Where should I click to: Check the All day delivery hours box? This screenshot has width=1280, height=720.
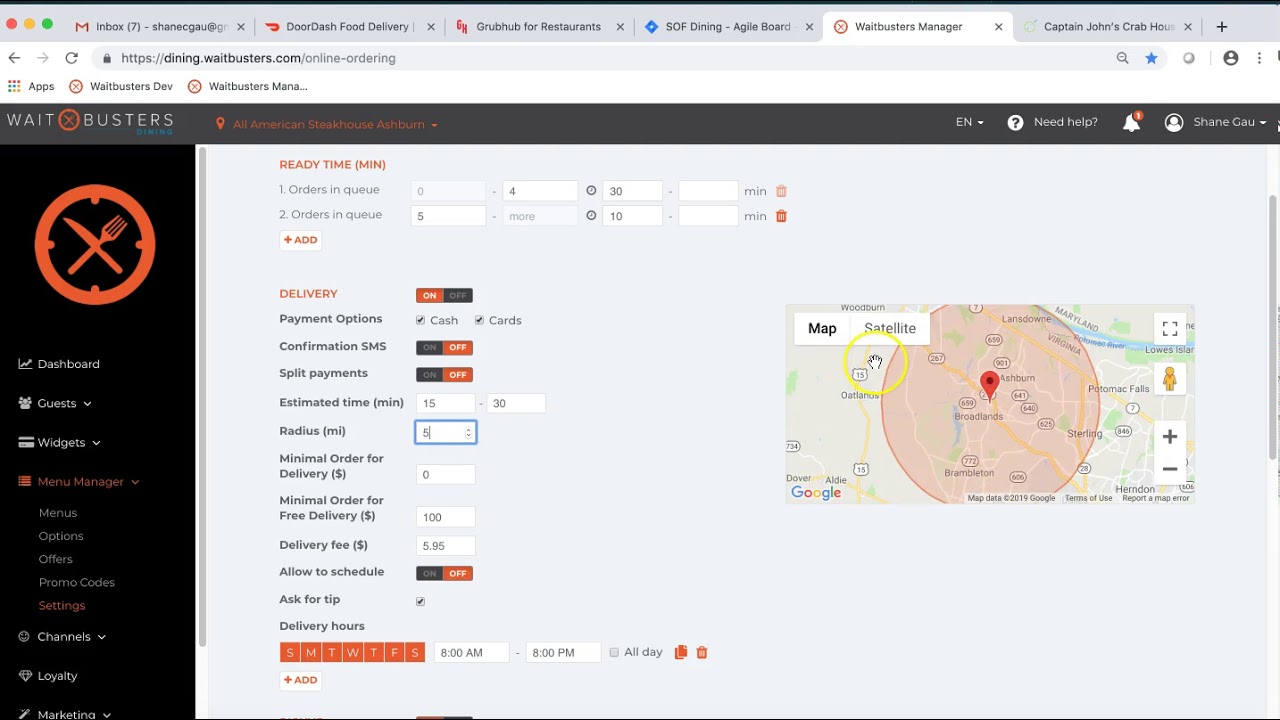(614, 652)
